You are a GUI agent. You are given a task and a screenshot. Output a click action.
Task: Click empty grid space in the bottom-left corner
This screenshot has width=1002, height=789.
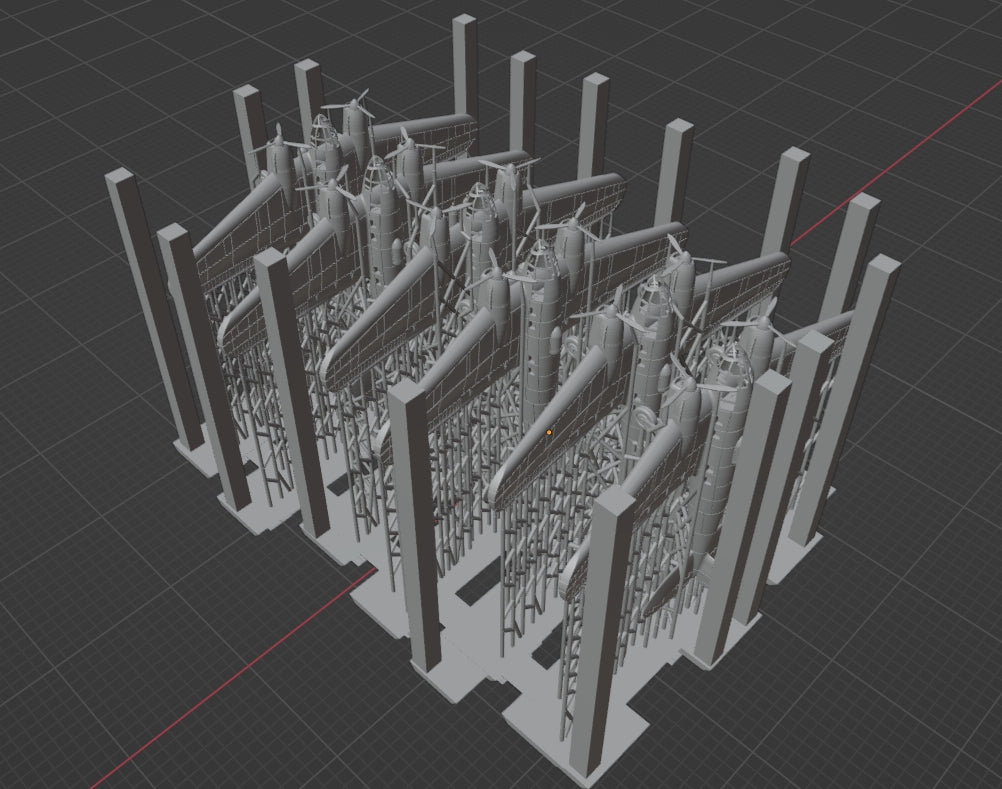coord(60,720)
